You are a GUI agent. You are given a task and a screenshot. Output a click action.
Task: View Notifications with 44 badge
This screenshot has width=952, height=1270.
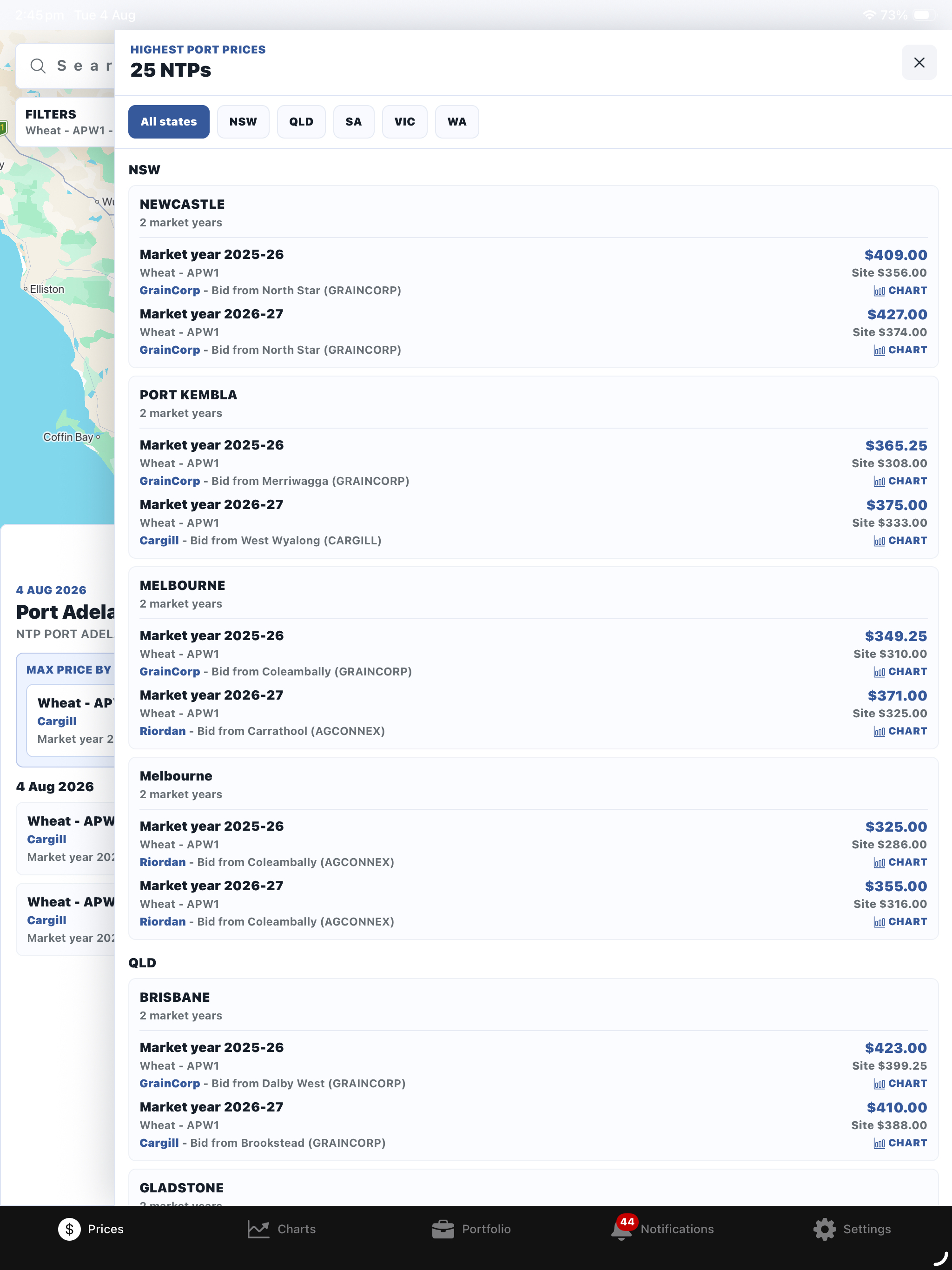pyautogui.click(x=662, y=1228)
